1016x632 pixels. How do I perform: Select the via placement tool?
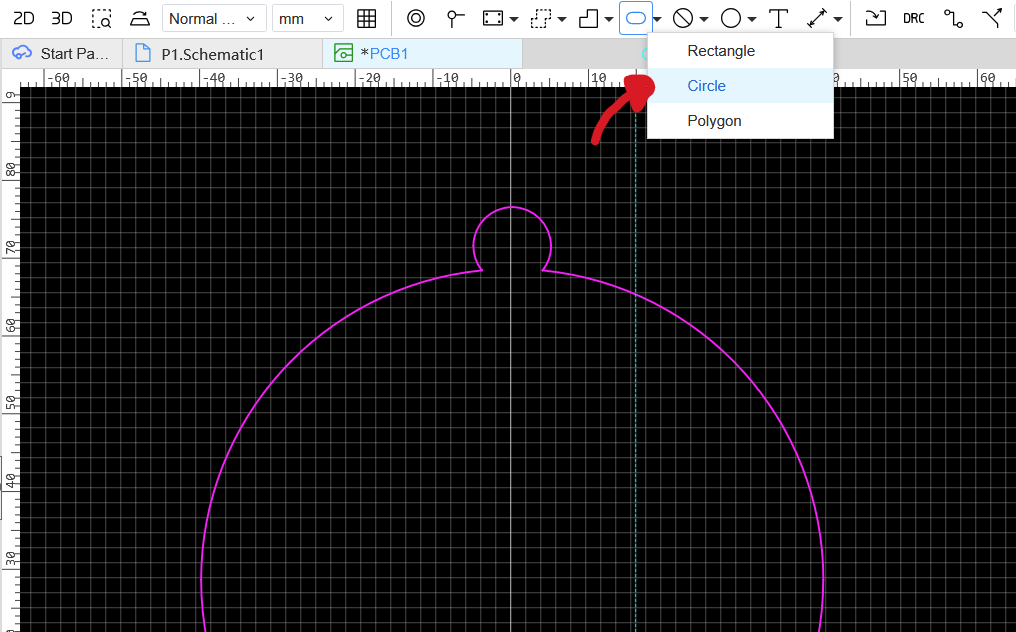416,18
